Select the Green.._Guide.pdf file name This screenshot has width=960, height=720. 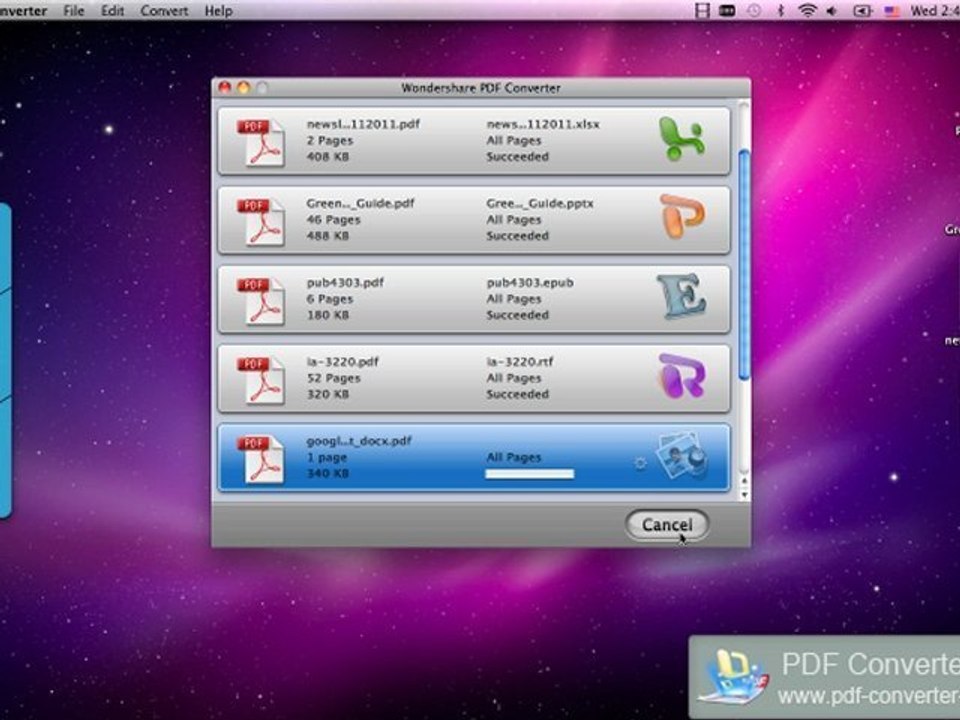360,203
